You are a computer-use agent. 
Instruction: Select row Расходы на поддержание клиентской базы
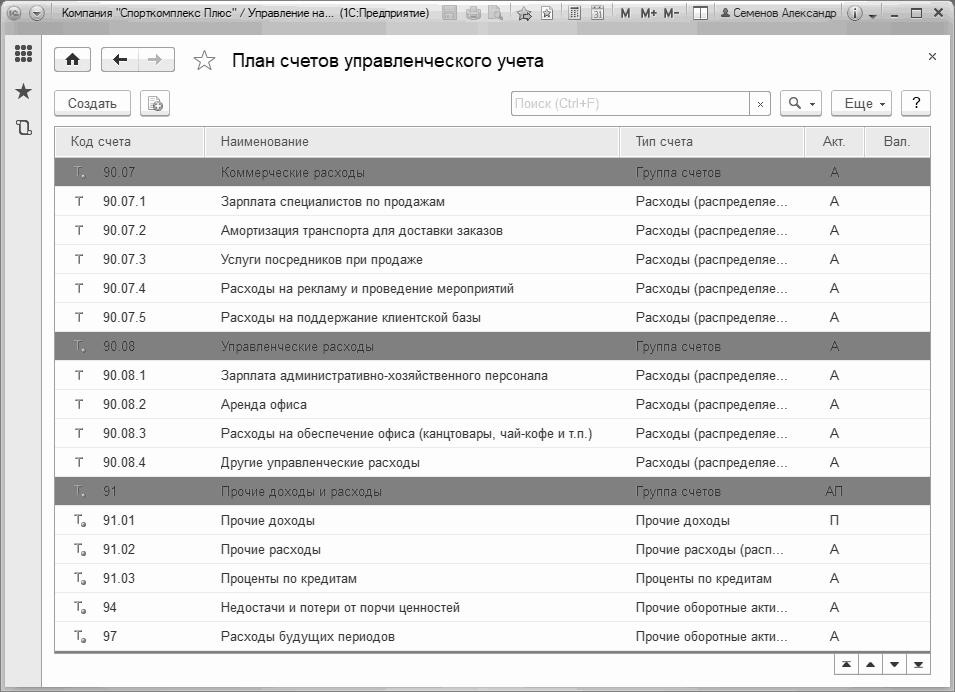[492, 317]
